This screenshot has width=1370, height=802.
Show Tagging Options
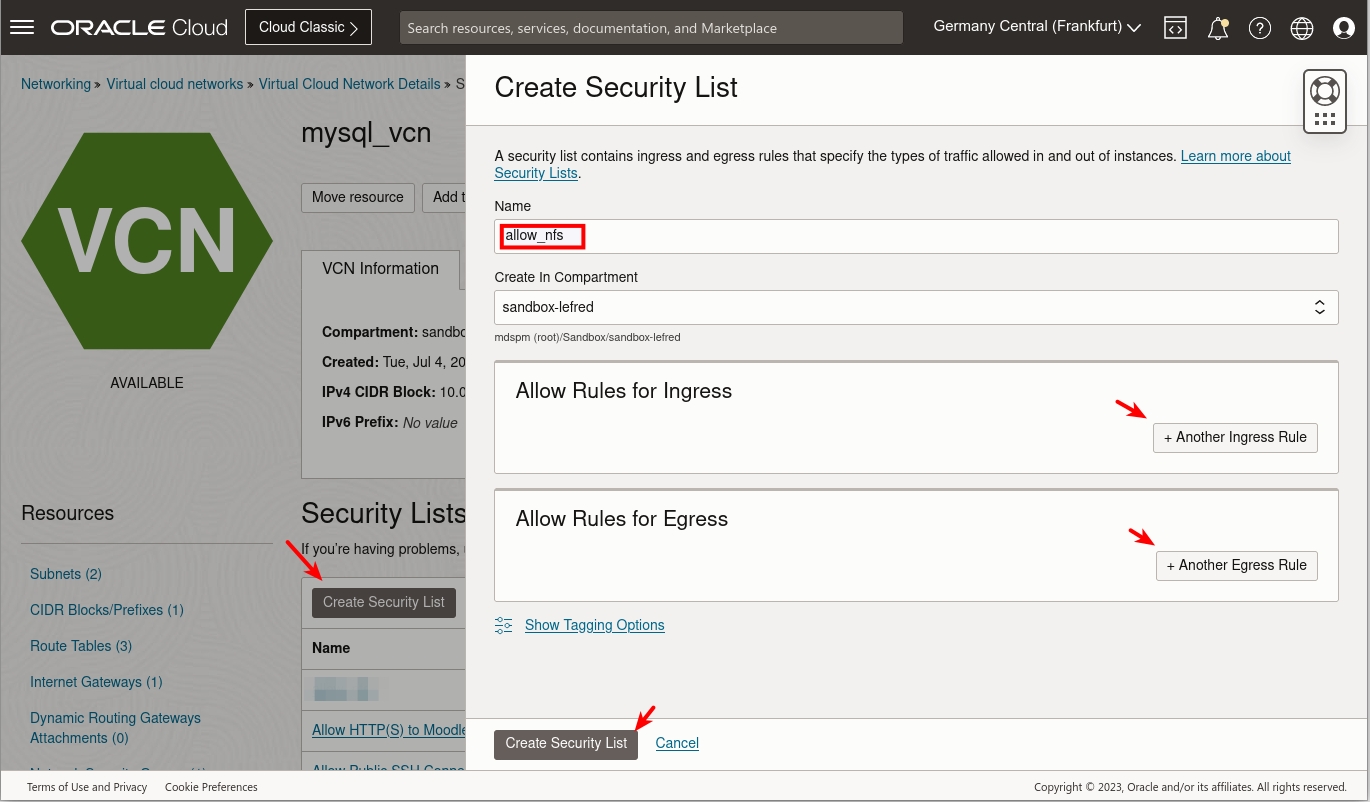[x=594, y=625]
